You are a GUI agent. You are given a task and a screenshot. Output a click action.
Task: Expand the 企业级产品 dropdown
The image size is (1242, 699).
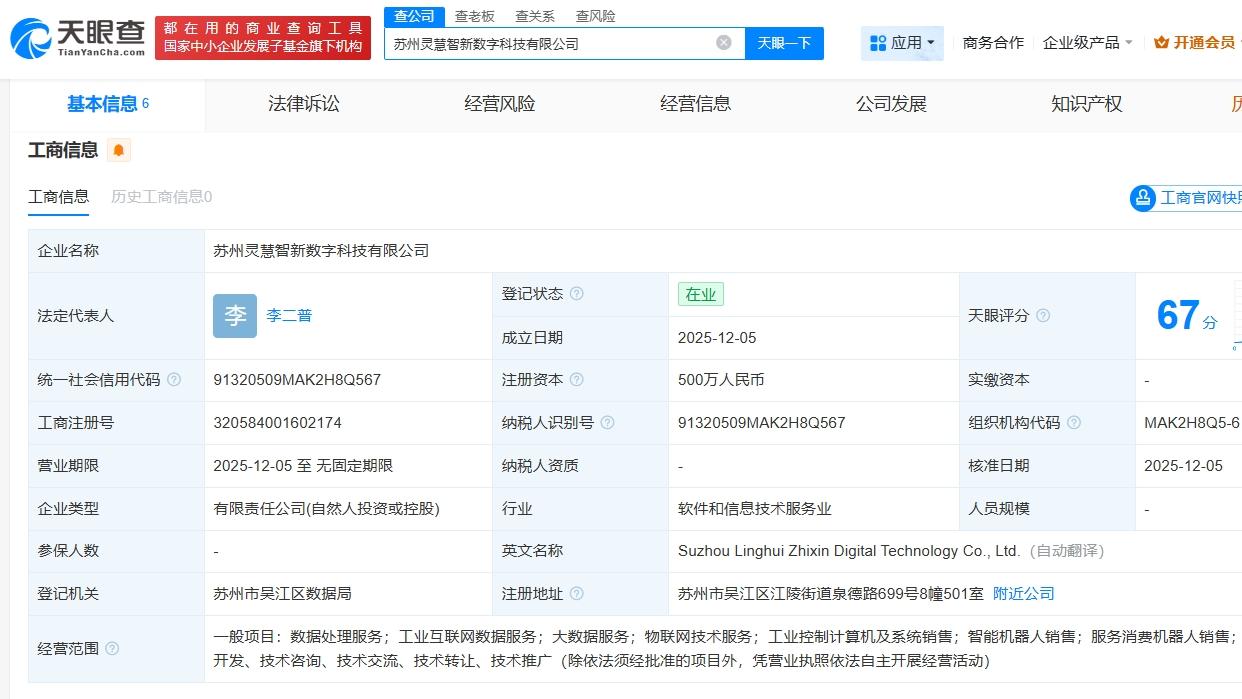pyautogui.click(x=1087, y=43)
